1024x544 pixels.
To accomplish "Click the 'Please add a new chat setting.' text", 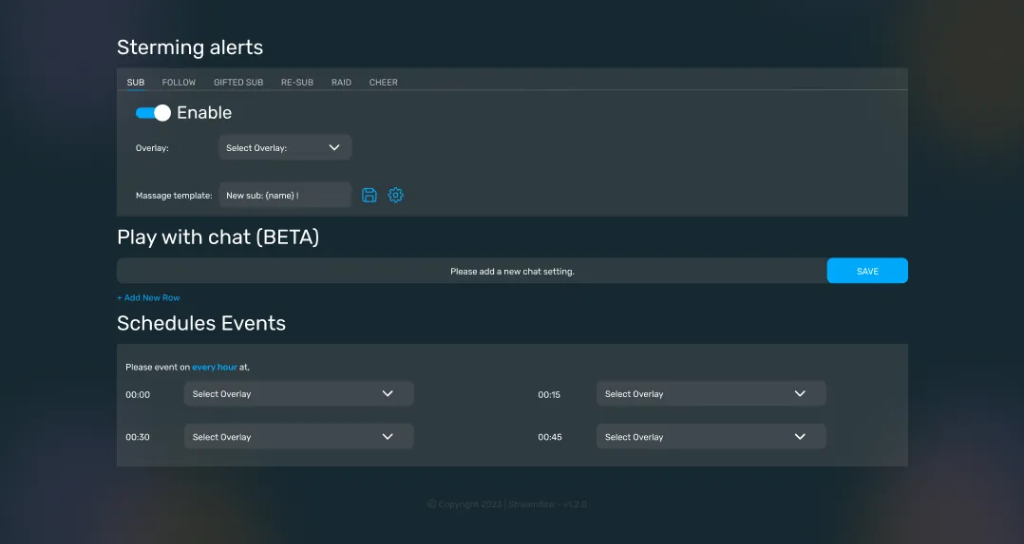I will (512, 272).
